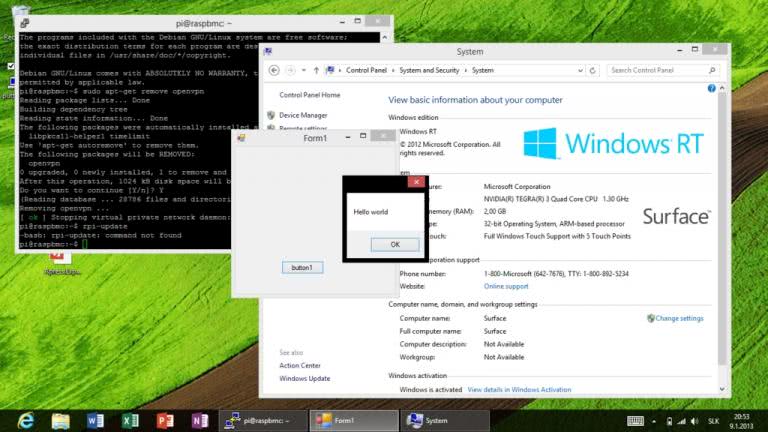This screenshot has height=432, width=768.
Task: Open File Explorer from the taskbar
Action: 60,421
